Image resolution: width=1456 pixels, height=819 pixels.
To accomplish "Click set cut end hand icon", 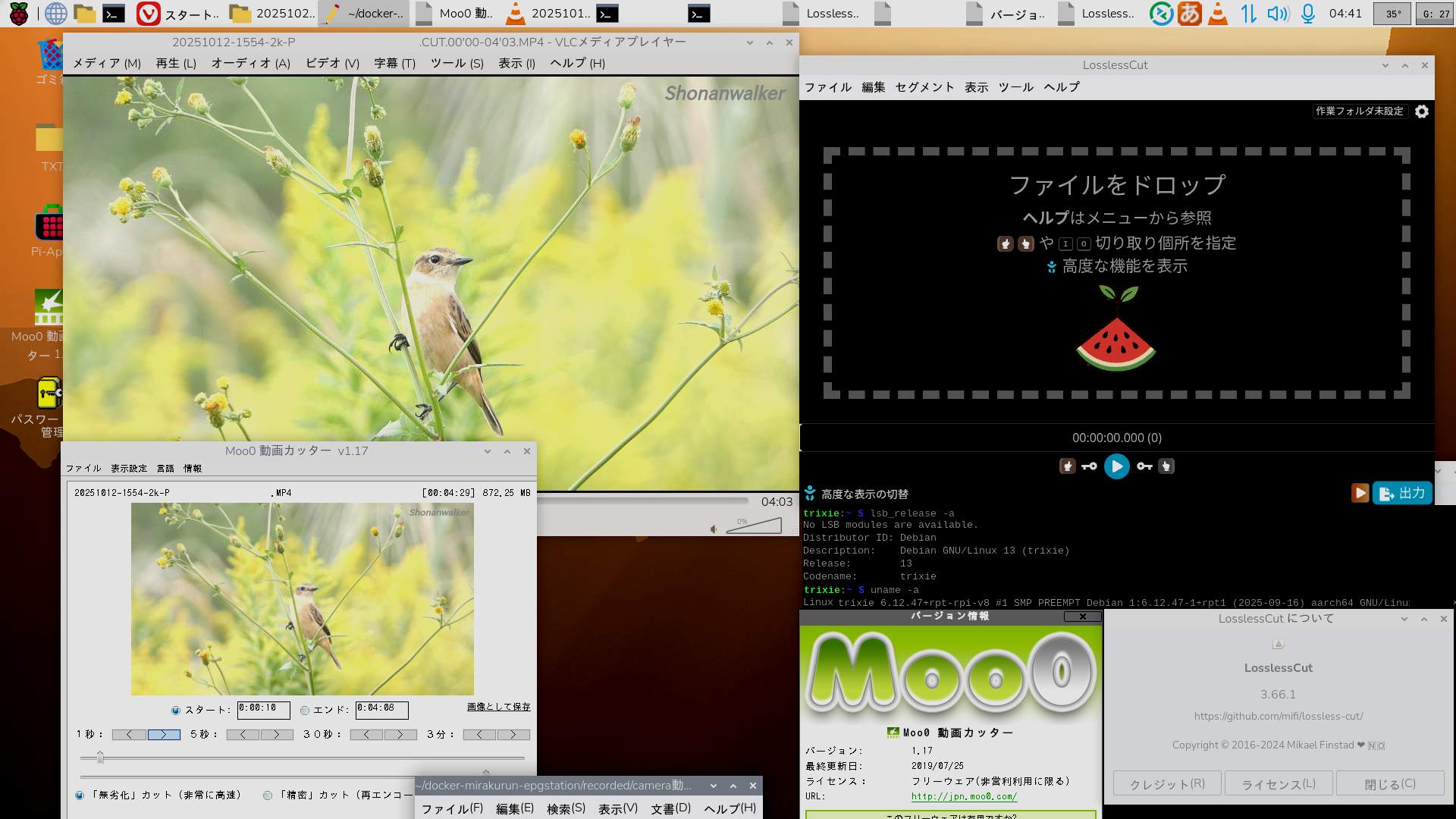I will click(1166, 466).
